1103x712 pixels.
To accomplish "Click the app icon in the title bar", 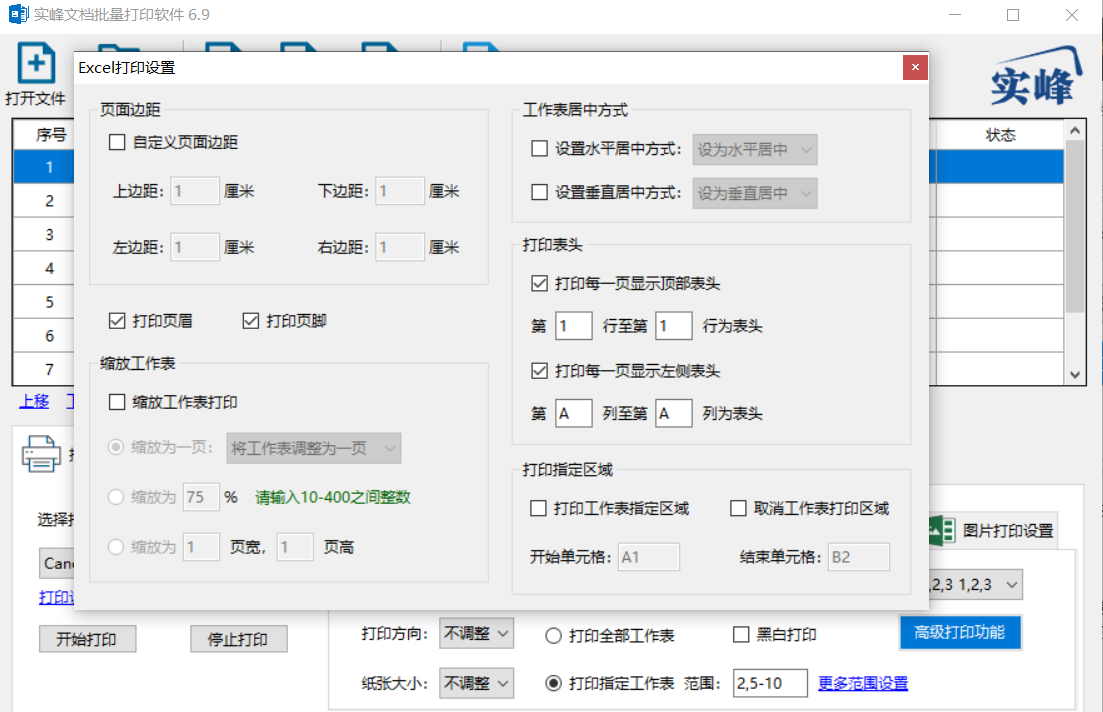I will 18,14.
